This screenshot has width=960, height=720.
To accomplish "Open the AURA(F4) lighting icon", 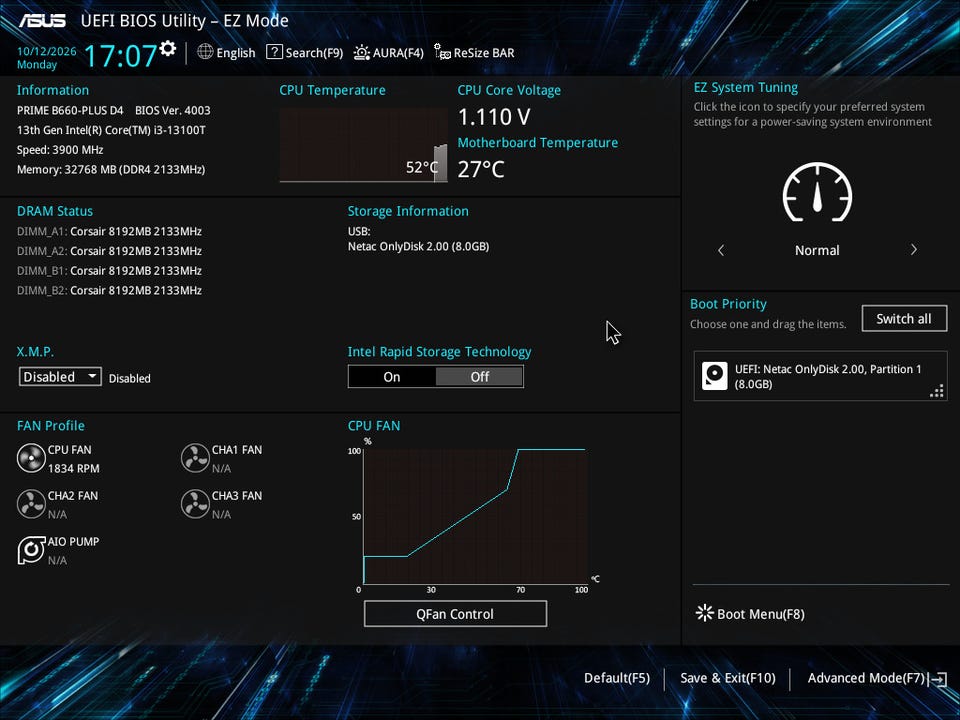I will click(x=361, y=53).
